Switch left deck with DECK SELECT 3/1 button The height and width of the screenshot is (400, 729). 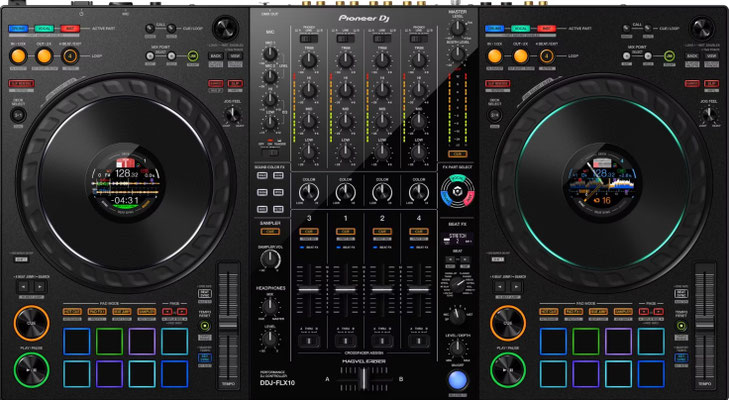pos(18,115)
